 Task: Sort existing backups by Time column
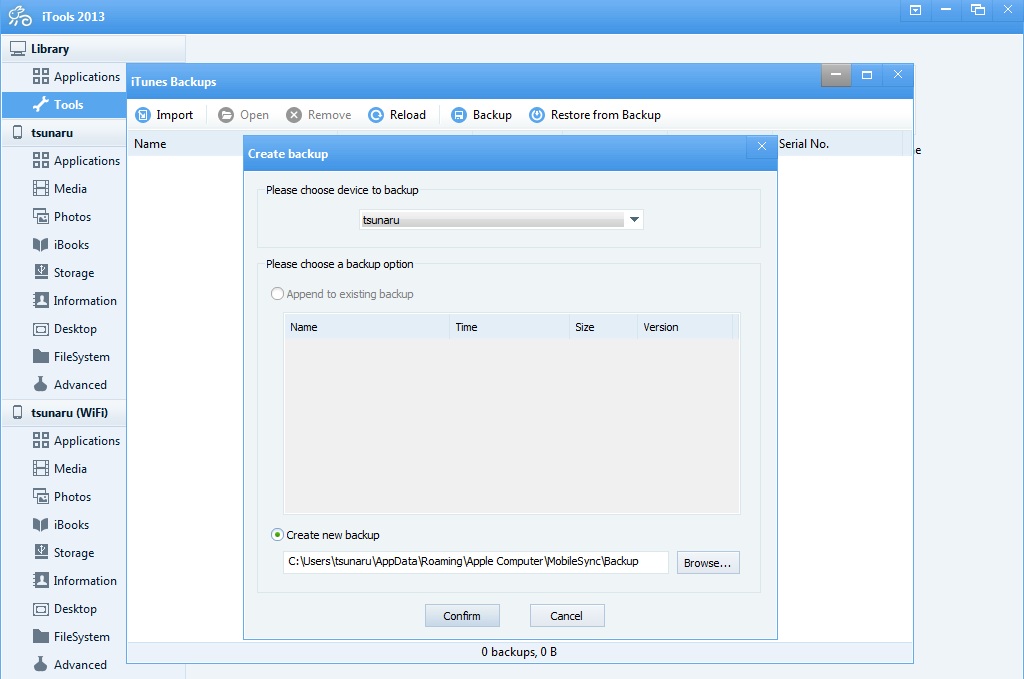pyautogui.click(x=509, y=327)
